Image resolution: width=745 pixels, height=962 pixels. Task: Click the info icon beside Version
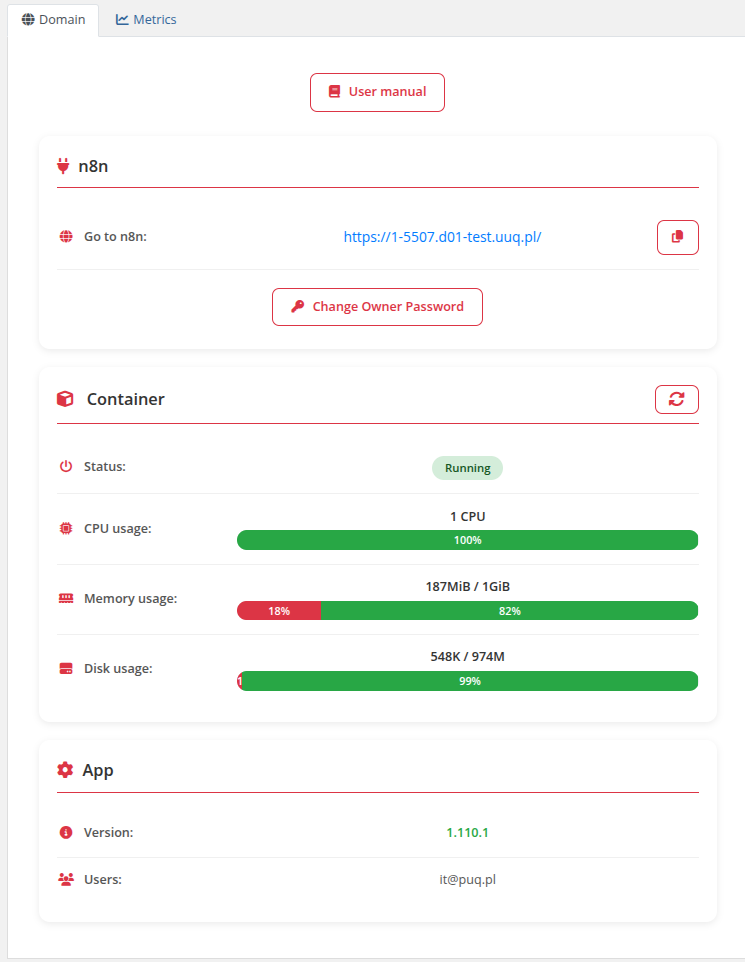pos(63,831)
